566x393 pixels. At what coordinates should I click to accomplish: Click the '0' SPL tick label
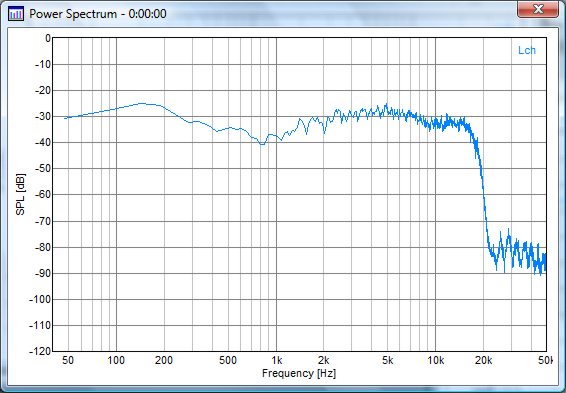click(x=48, y=38)
